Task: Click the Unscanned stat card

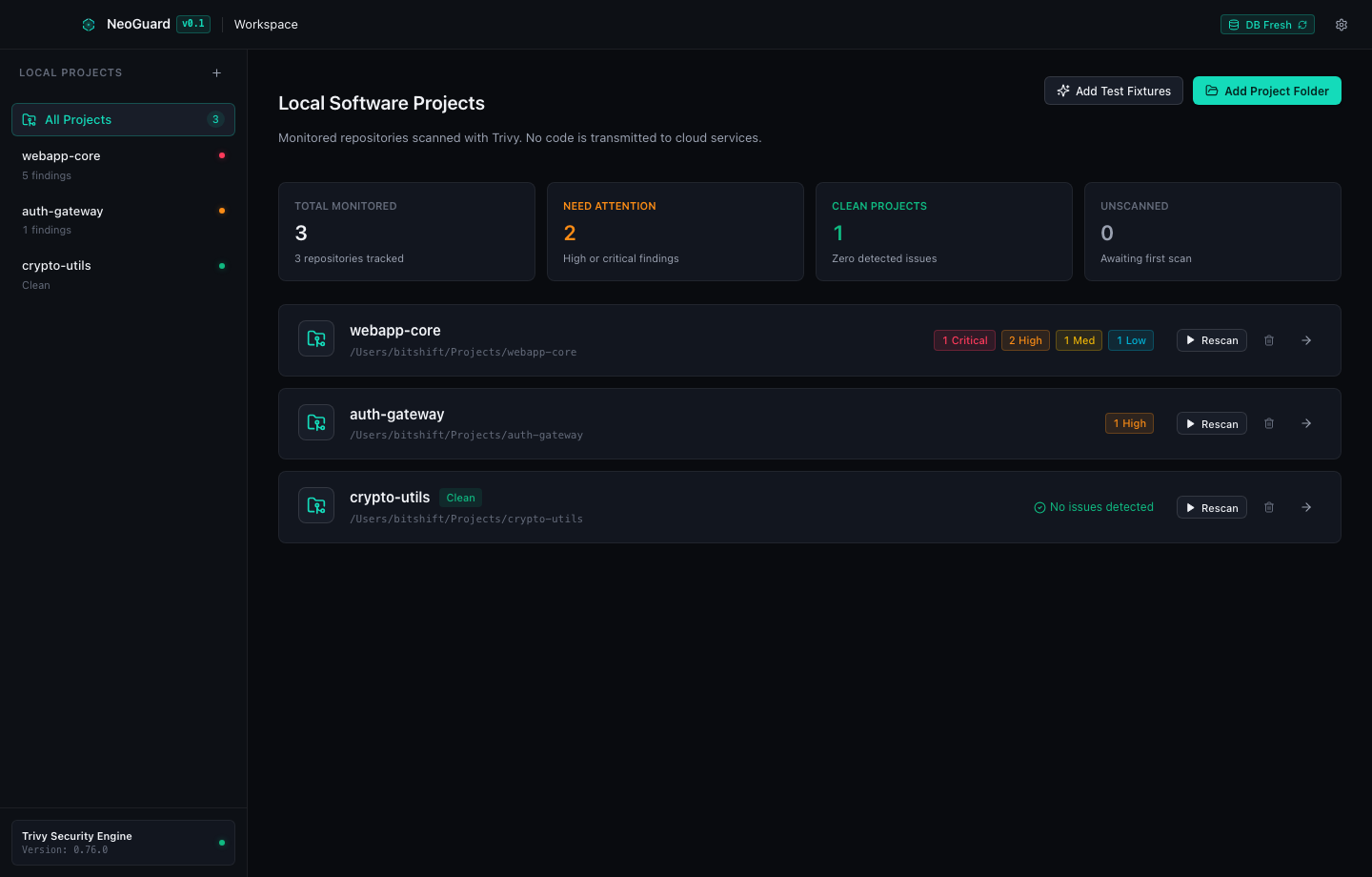Action: pos(1213,232)
